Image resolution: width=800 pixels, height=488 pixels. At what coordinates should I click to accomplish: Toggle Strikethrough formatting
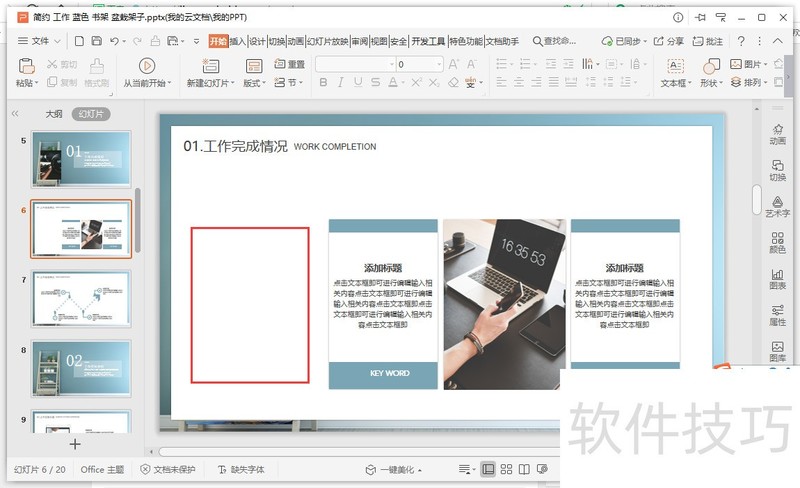tap(376, 82)
